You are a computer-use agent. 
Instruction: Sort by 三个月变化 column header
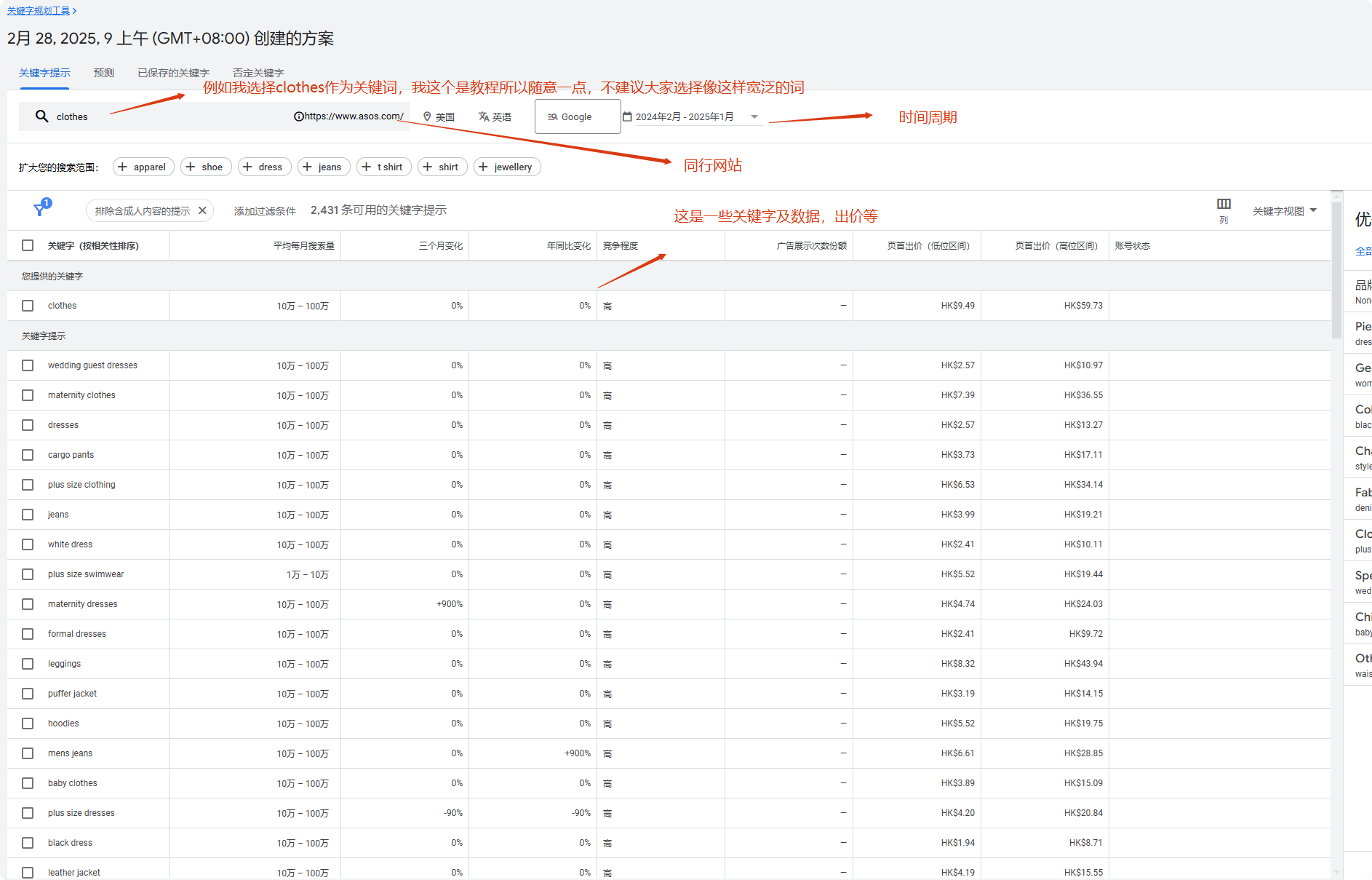tap(441, 245)
